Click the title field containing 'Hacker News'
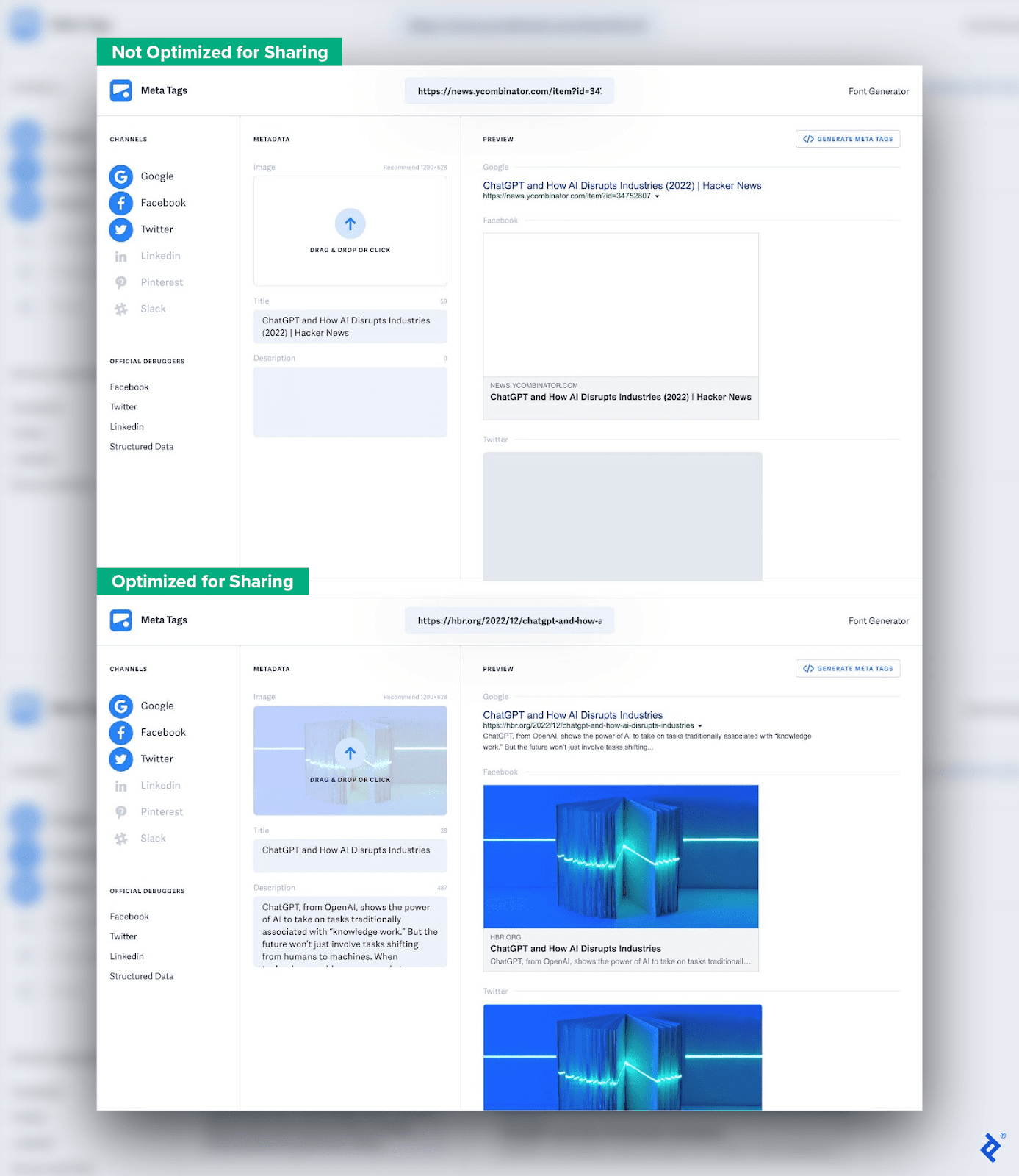This screenshot has width=1019, height=1176. pyautogui.click(x=350, y=326)
